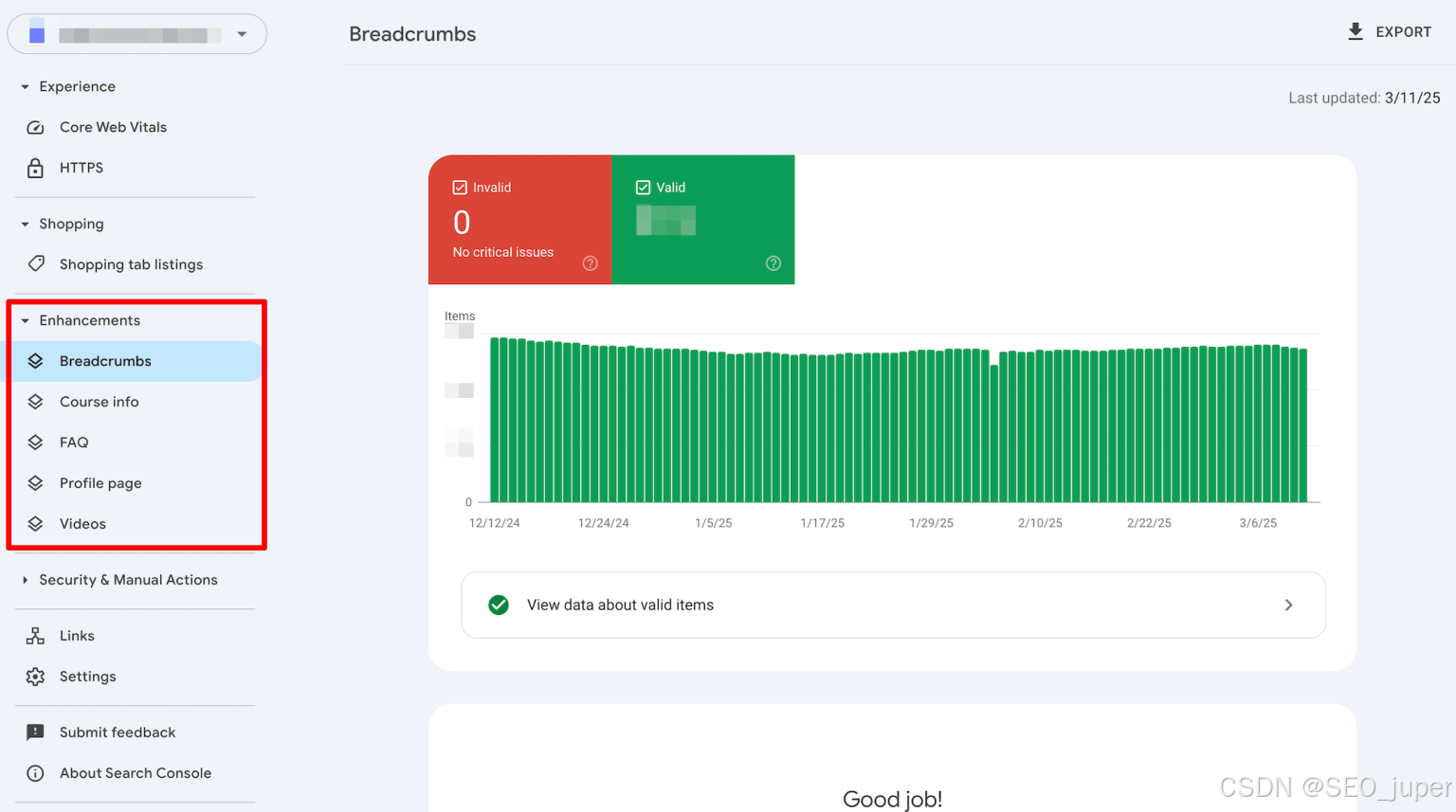Click the FAQ layers icon
The width and height of the screenshot is (1456, 812).
pyautogui.click(x=35, y=442)
